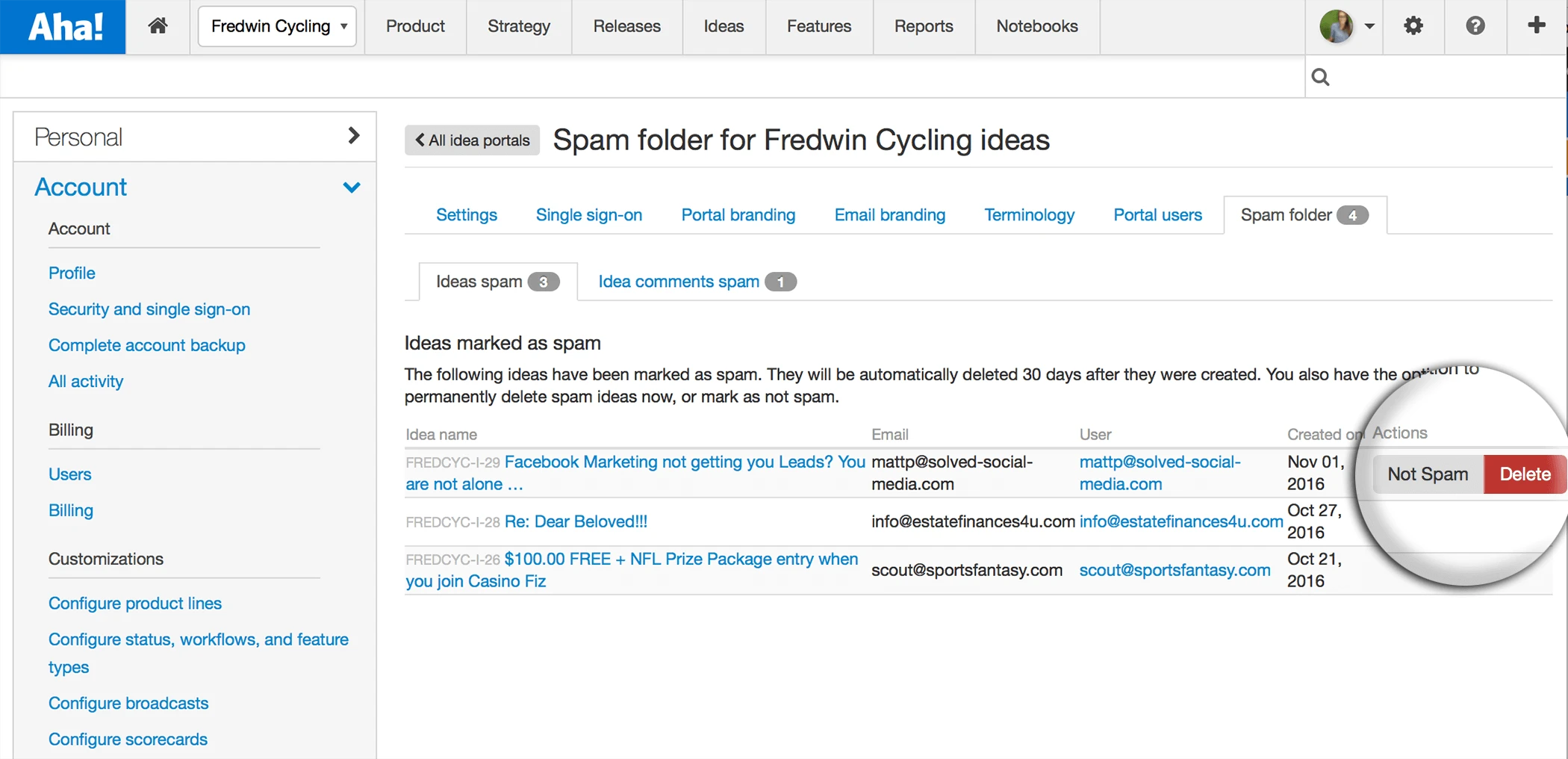
Task: Open the Ideas menu
Action: click(724, 26)
